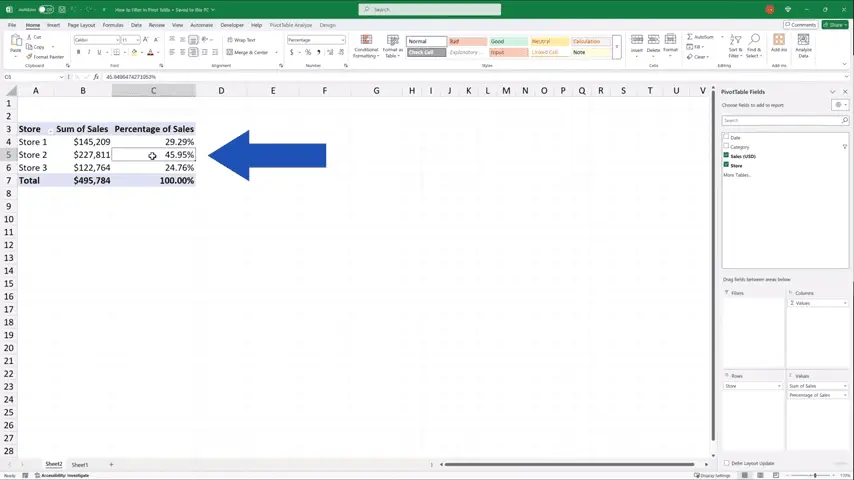Open Conditional Formatting in the ribbon
The image size is (854, 480).
(366, 45)
